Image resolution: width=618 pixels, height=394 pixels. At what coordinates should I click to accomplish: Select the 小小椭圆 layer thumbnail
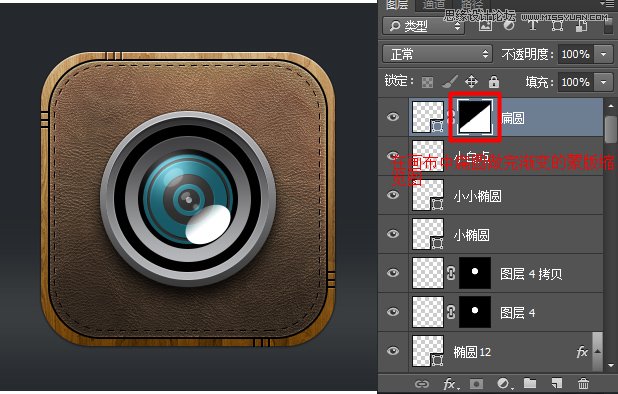[x=428, y=195]
